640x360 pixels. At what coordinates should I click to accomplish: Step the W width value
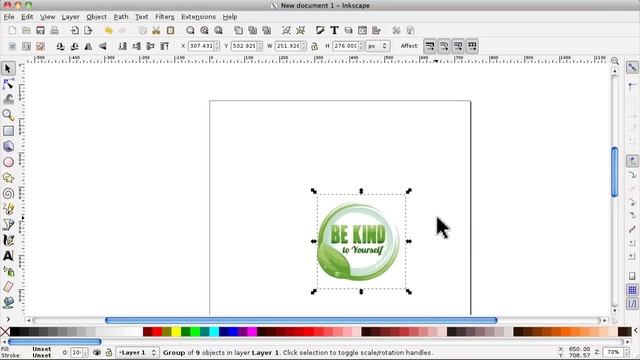pyautogui.click(x=303, y=46)
